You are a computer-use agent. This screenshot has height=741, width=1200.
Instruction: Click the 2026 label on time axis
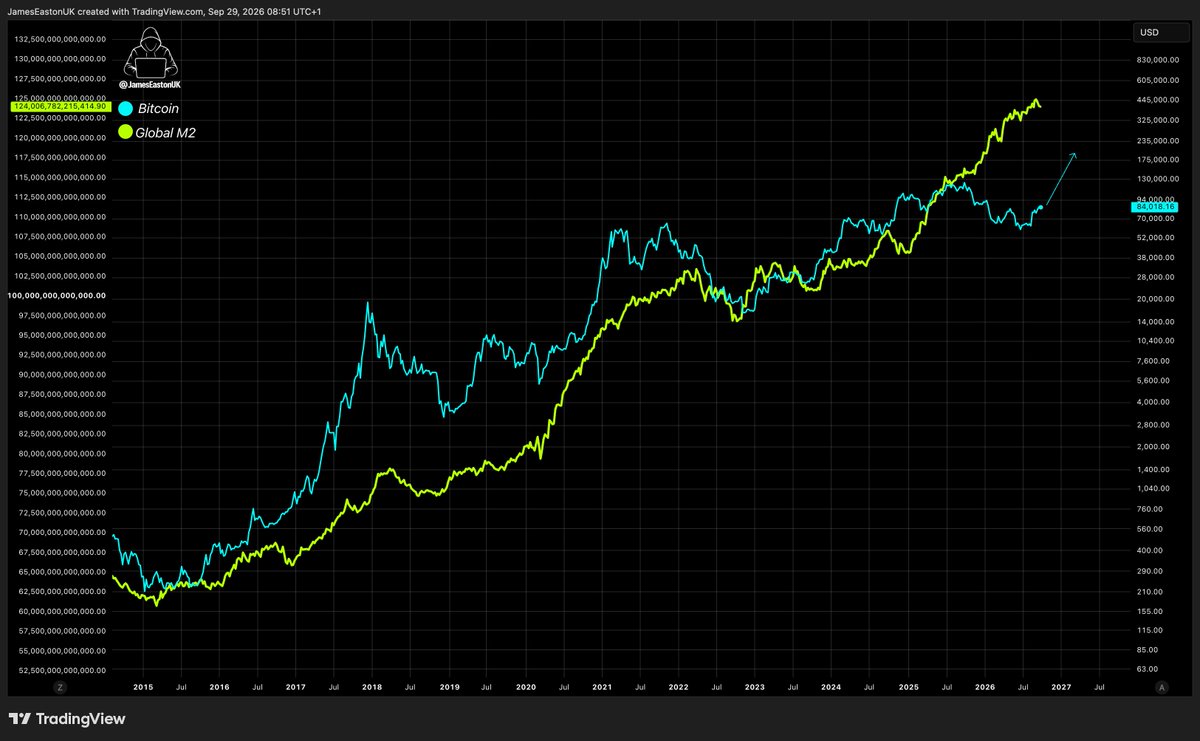pos(985,687)
